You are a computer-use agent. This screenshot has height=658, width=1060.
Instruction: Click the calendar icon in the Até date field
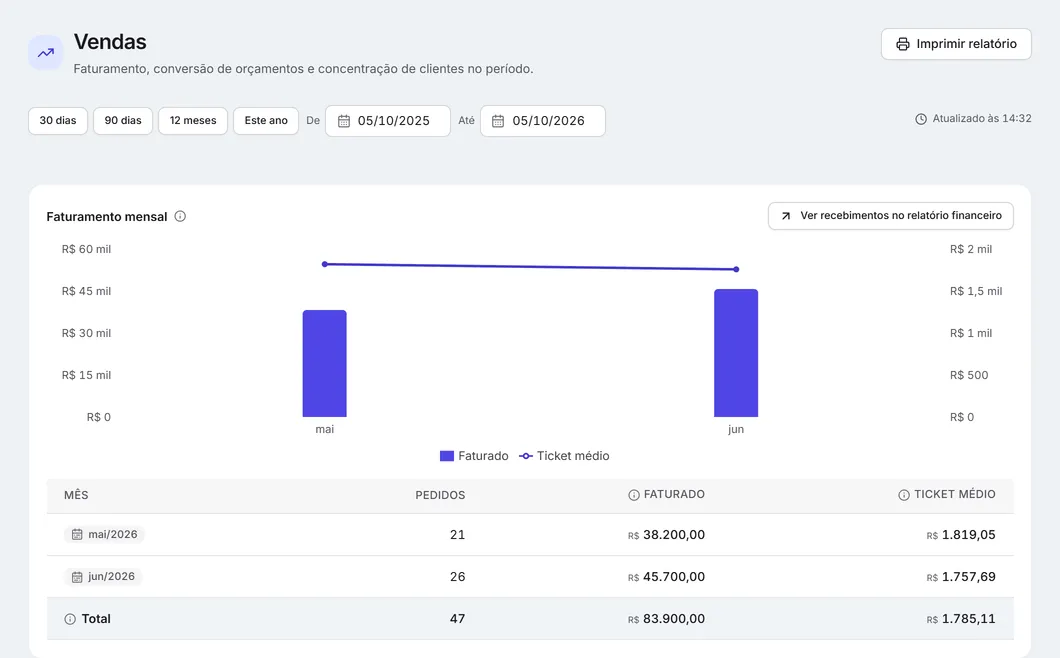498,121
